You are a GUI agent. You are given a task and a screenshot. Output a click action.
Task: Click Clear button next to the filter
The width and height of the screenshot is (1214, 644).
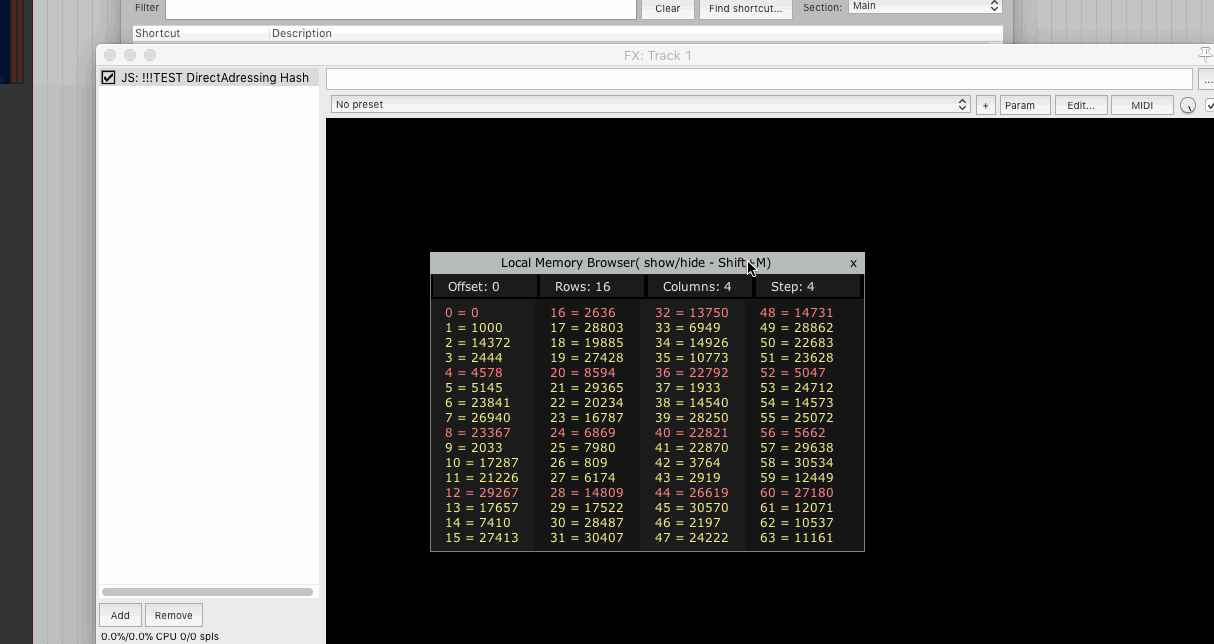point(667,8)
